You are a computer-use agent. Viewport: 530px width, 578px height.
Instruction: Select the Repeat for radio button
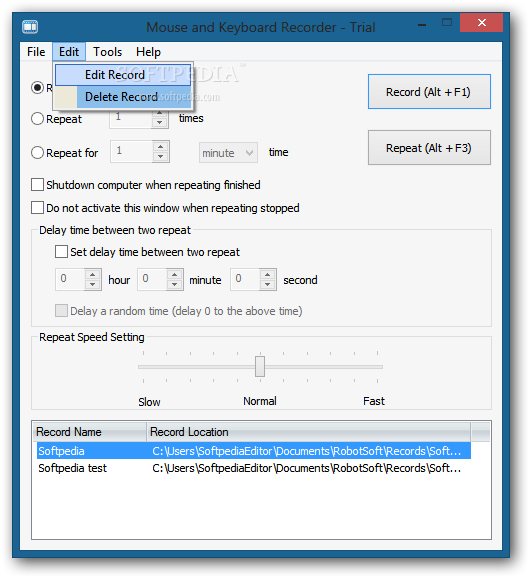tap(38, 153)
